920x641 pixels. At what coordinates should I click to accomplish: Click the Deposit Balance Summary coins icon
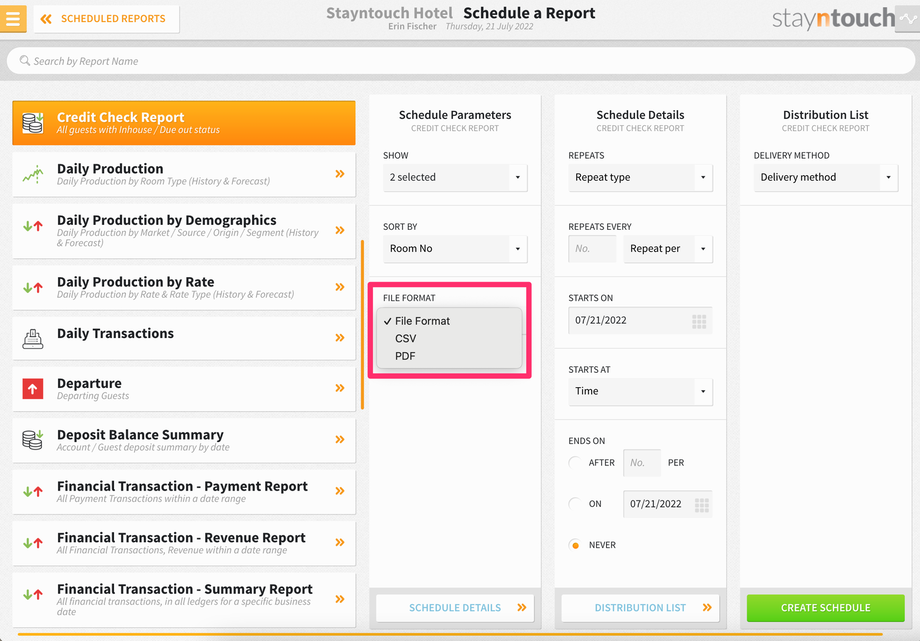(33, 440)
